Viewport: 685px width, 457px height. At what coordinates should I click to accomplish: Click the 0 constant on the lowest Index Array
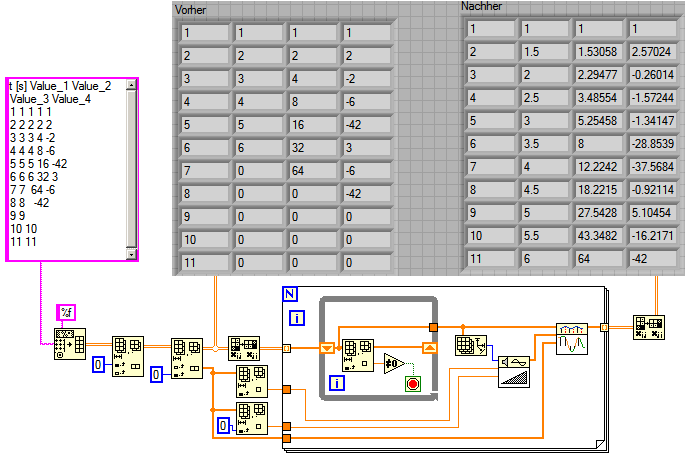pos(223,426)
